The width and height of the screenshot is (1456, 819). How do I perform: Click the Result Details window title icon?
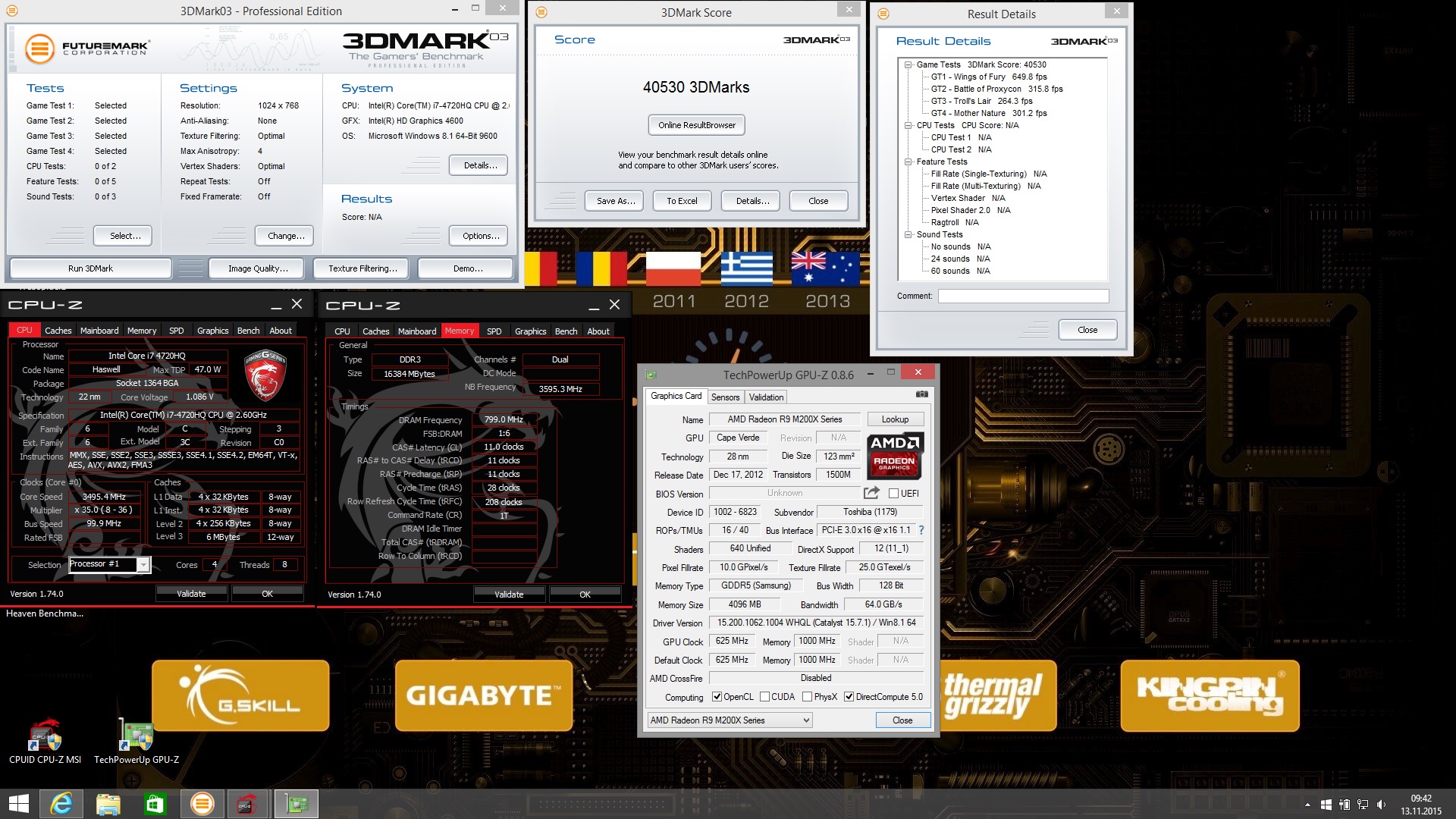click(x=883, y=14)
